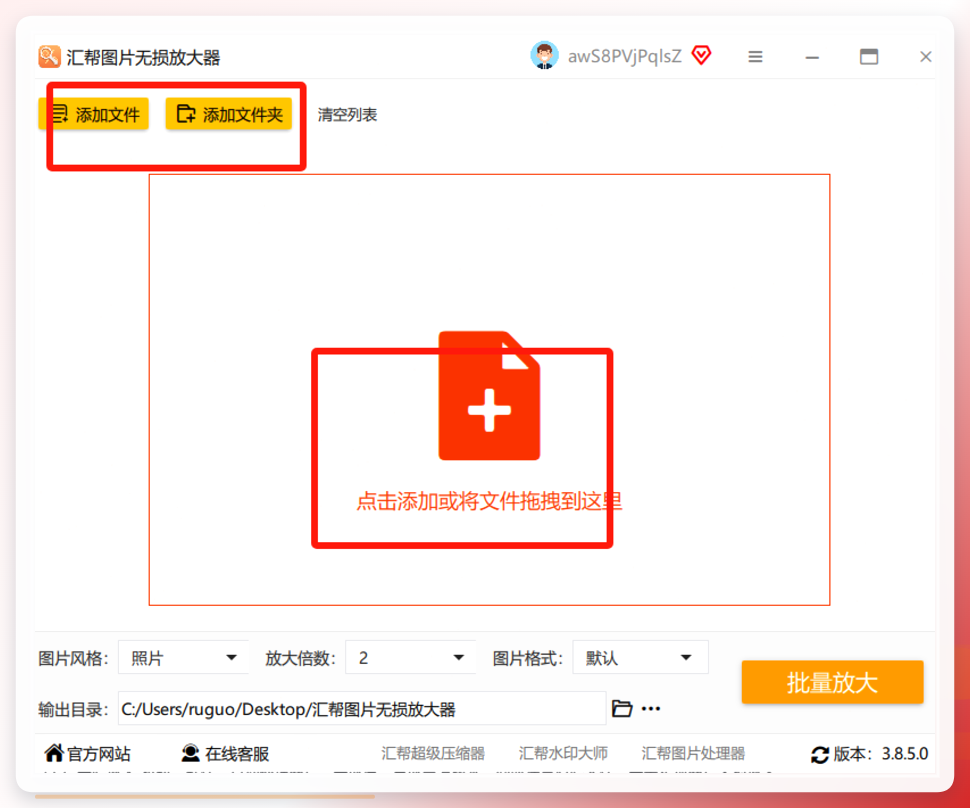Viewport: 970px width, 808px height.
Task: Click the red VIP diamond icon
Action: (x=702, y=56)
